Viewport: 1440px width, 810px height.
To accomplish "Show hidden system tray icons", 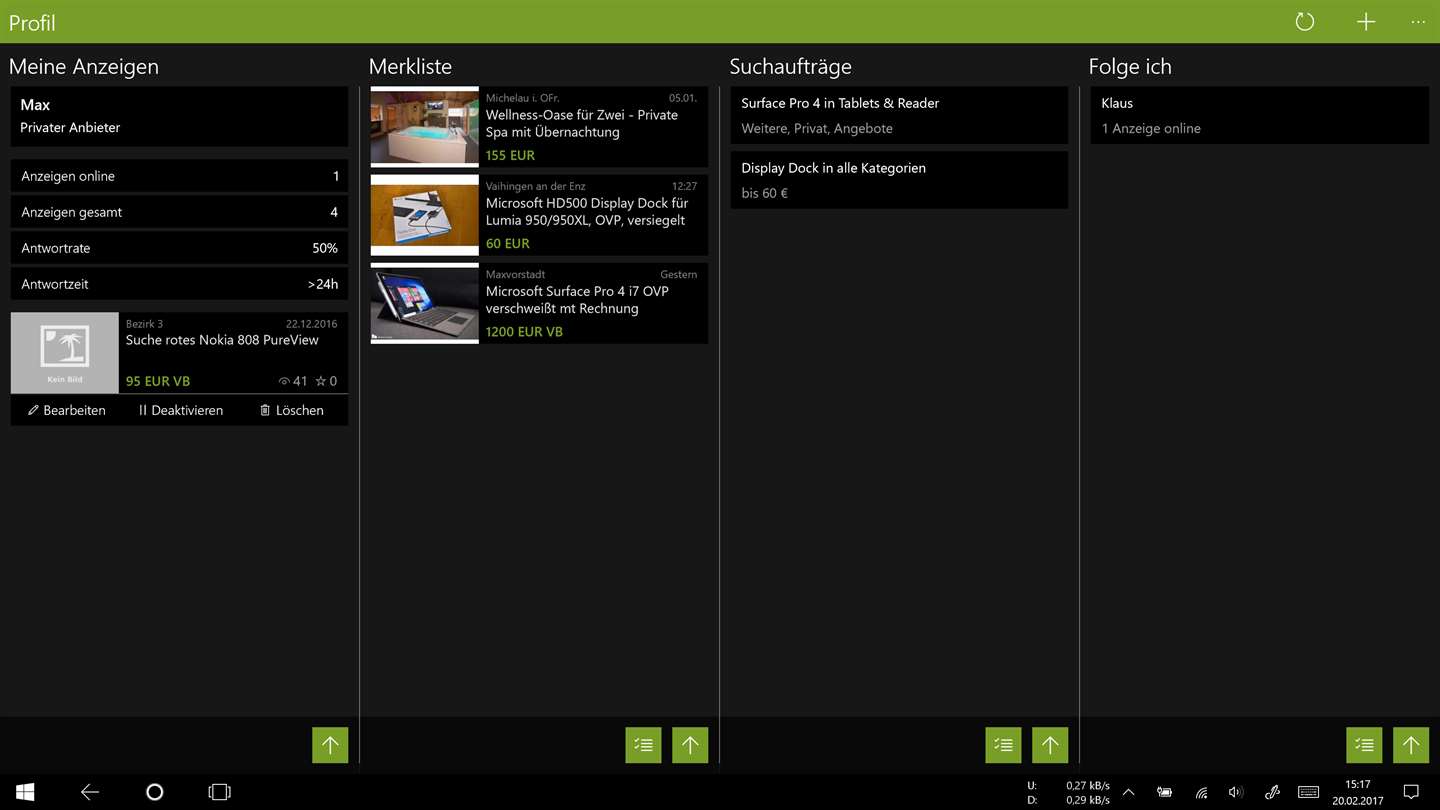I will [x=1128, y=792].
